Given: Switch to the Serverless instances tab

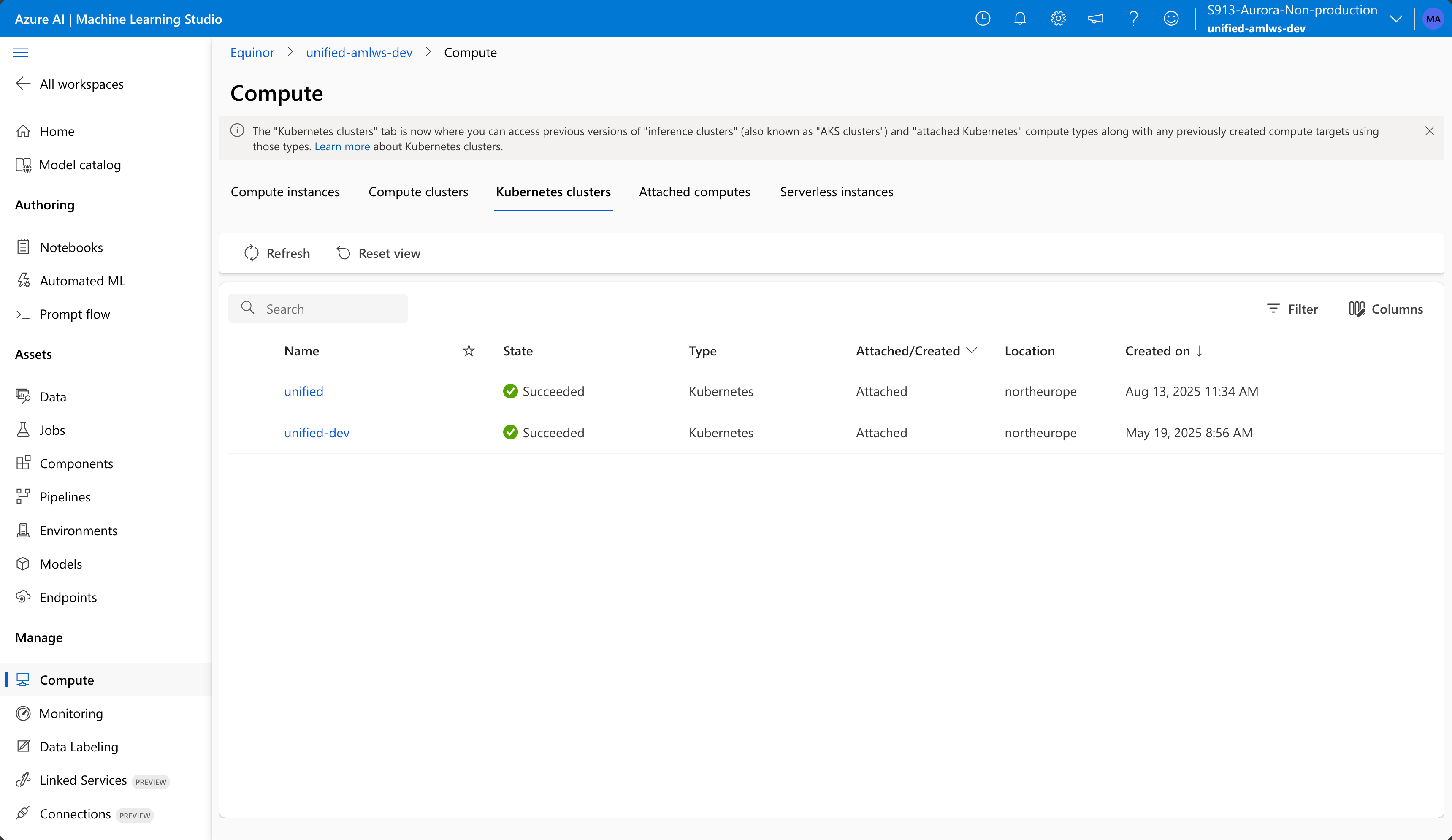Looking at the screenshot, I should click(x=836, y=192).
